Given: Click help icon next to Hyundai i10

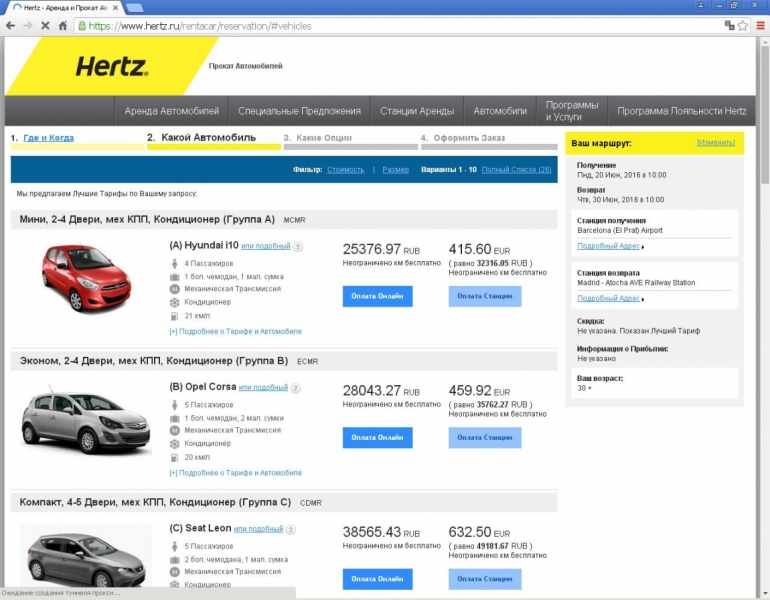Looking at the screenshot, I should [x=298, y=247].
